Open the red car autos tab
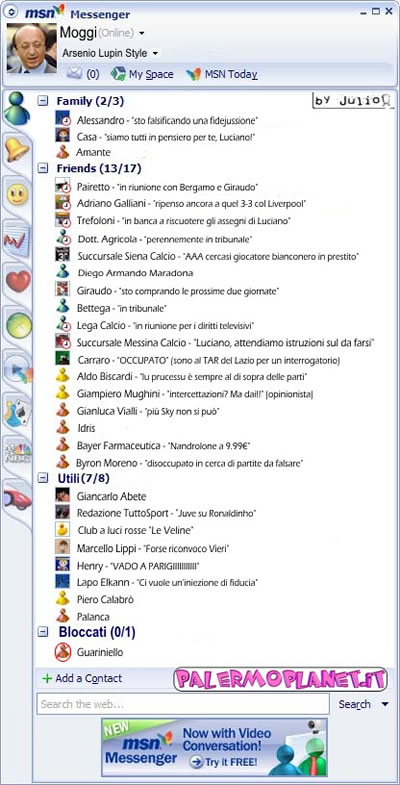The width and height of the screenshot is (400, 785). [18, 498]
